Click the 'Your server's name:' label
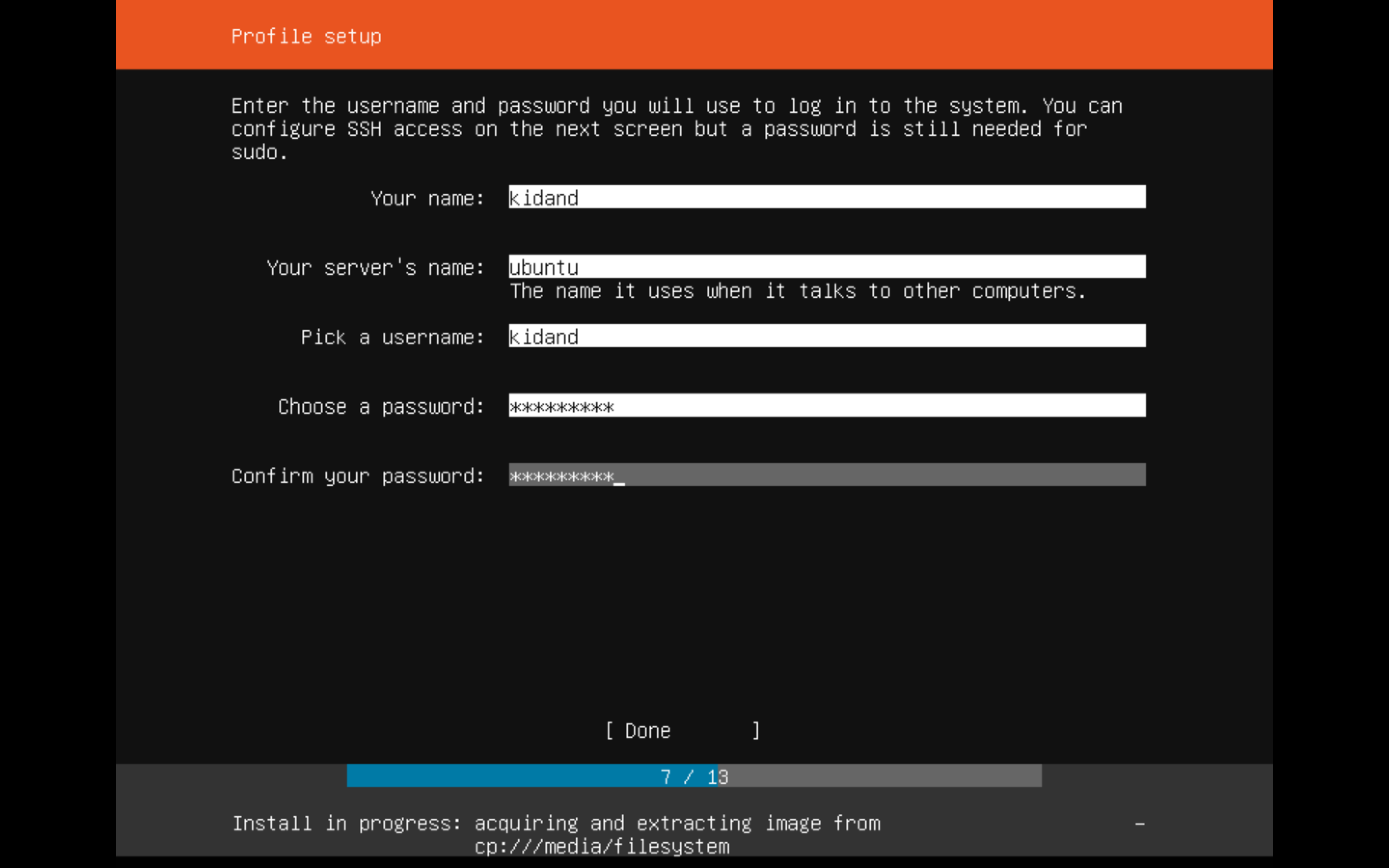This screenshot has width=1389, height=868. coord(375,268)
